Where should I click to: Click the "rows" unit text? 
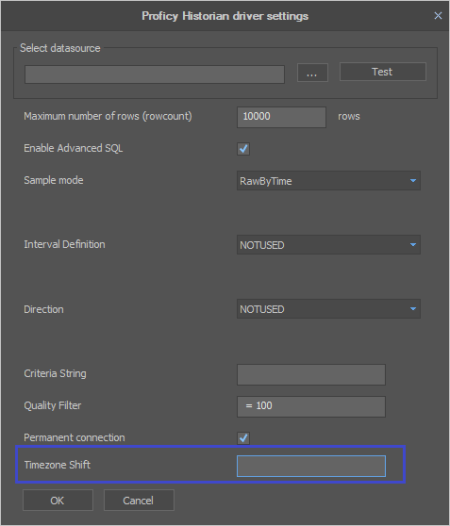tap(349, 116)
